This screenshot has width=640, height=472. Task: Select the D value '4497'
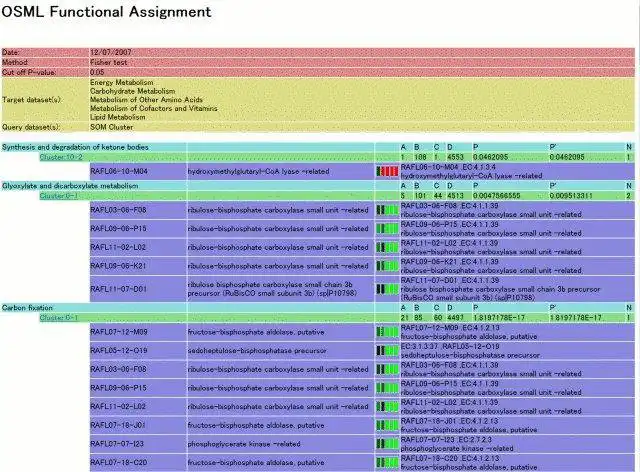(455, 318)
